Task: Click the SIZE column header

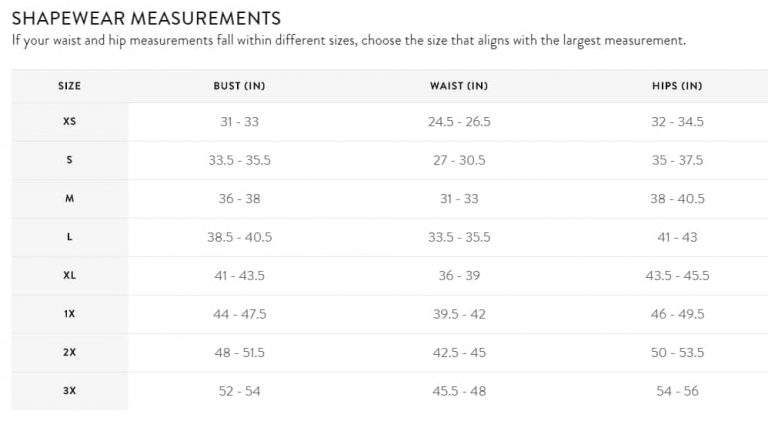Action: [69, 86]
